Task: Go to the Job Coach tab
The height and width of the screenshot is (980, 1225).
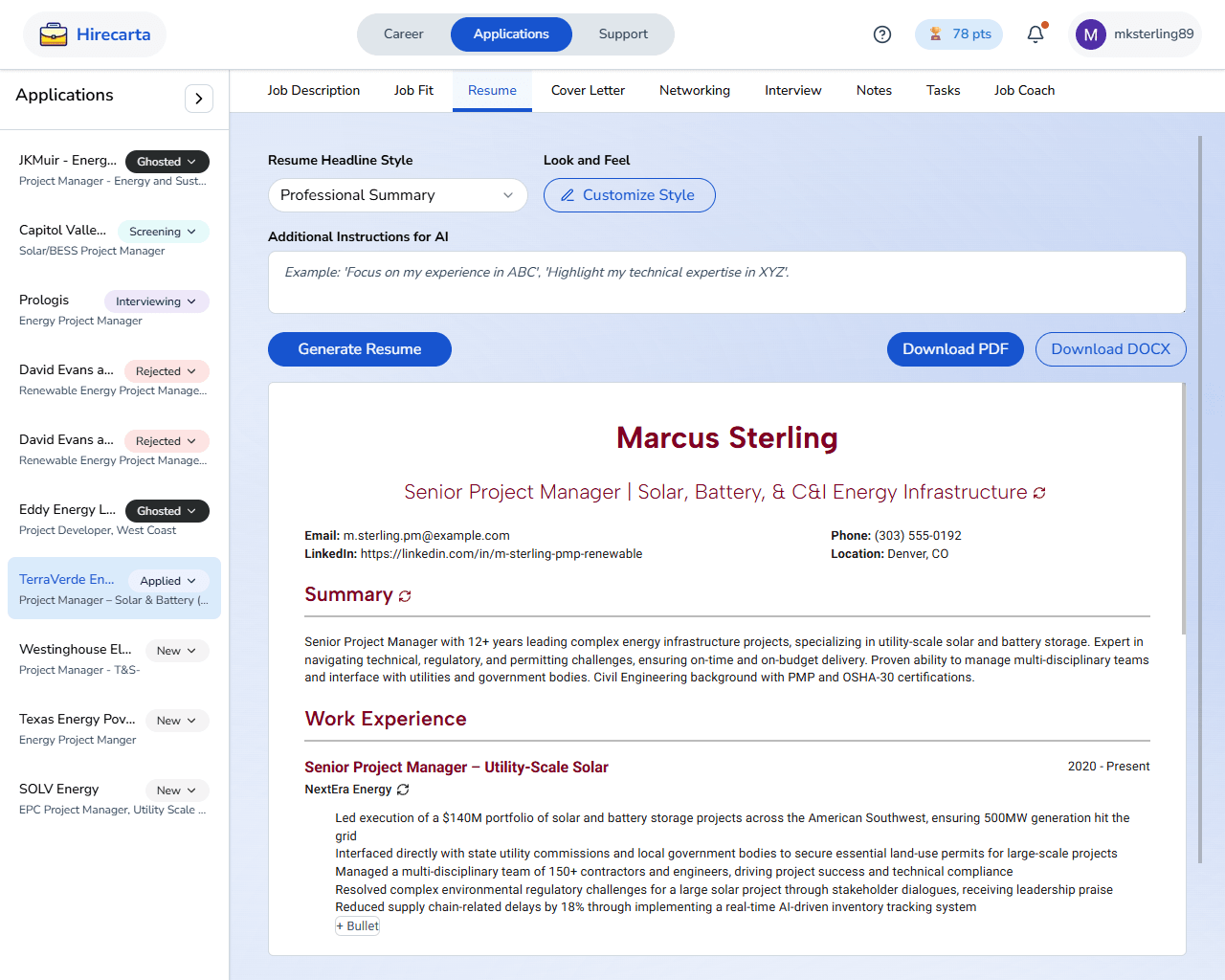Action: (1024, 91)
